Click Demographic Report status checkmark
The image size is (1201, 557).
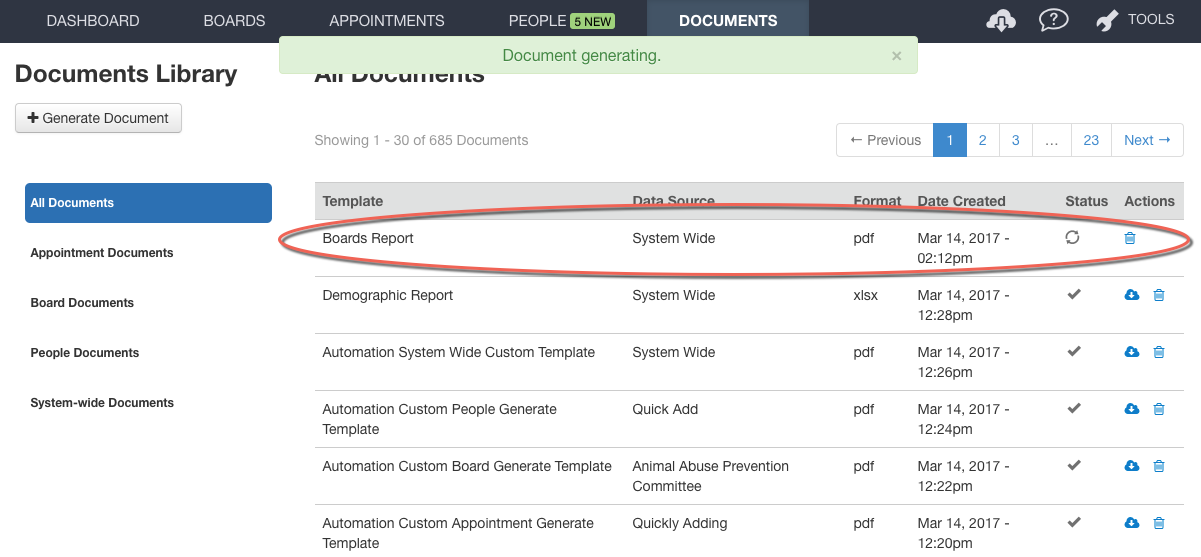1074,295
